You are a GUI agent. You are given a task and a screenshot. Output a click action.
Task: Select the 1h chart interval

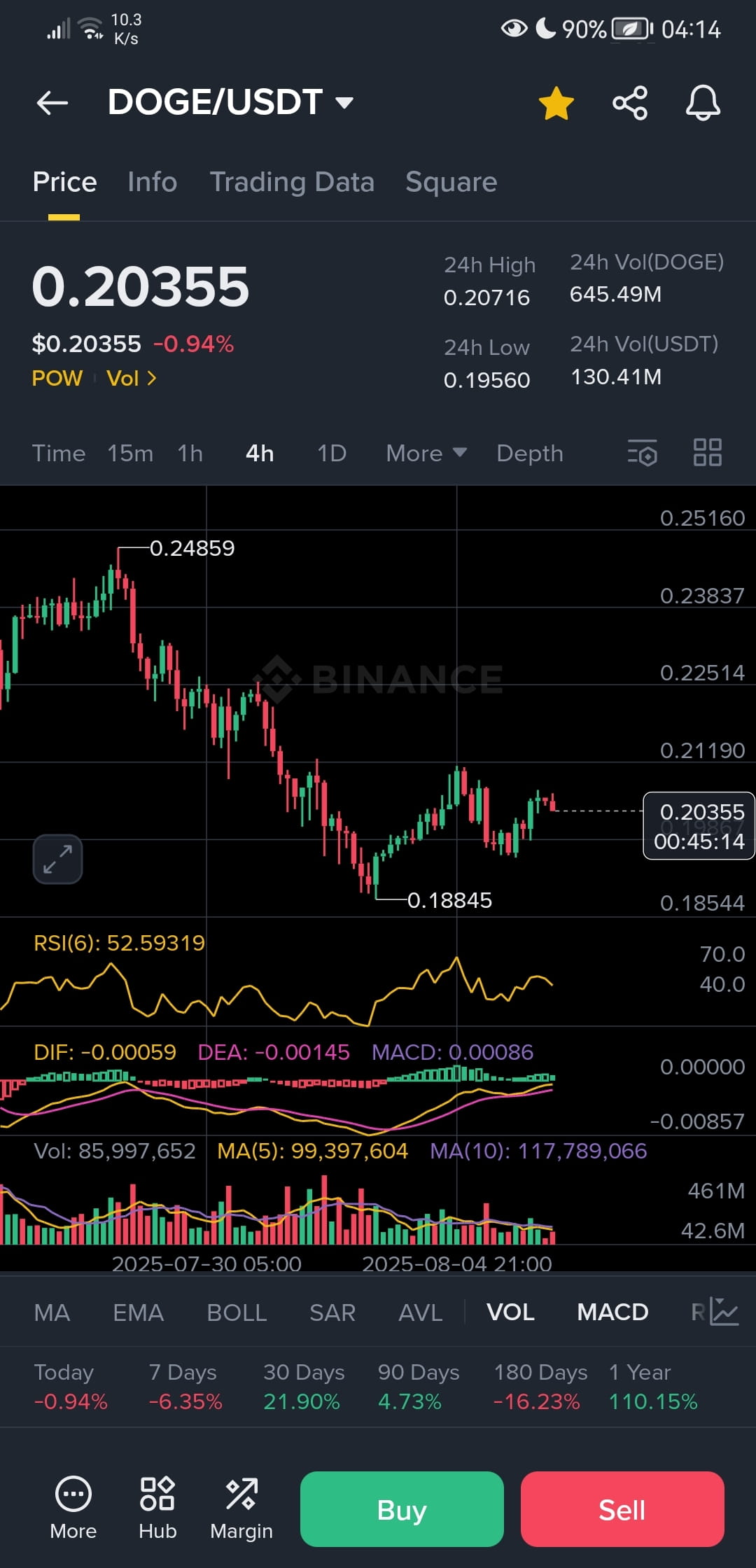tap(190, 453)
